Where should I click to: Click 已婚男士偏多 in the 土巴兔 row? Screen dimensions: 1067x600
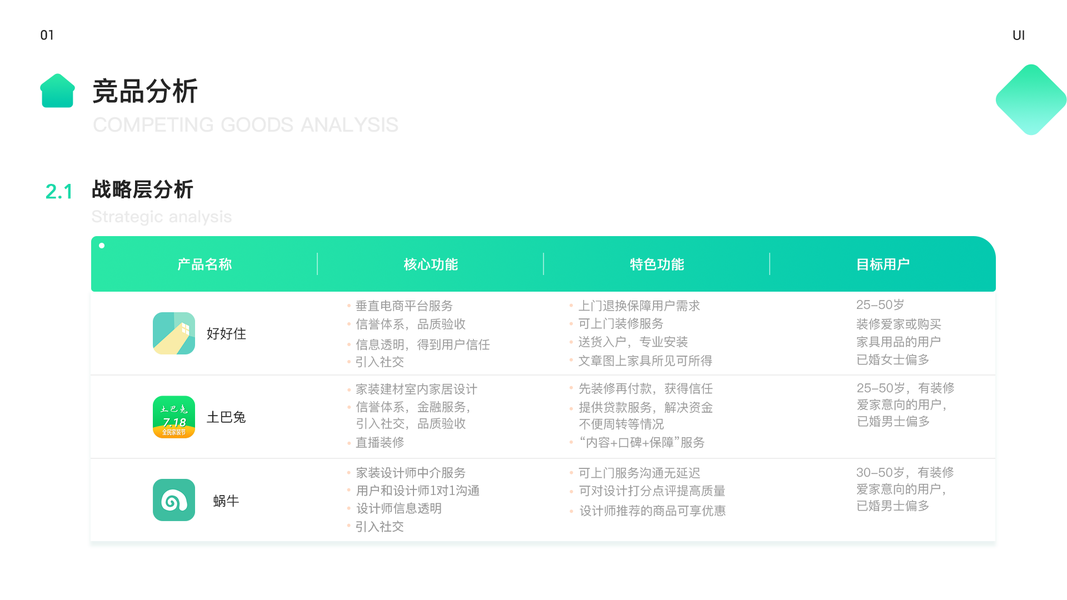point(893,422)
